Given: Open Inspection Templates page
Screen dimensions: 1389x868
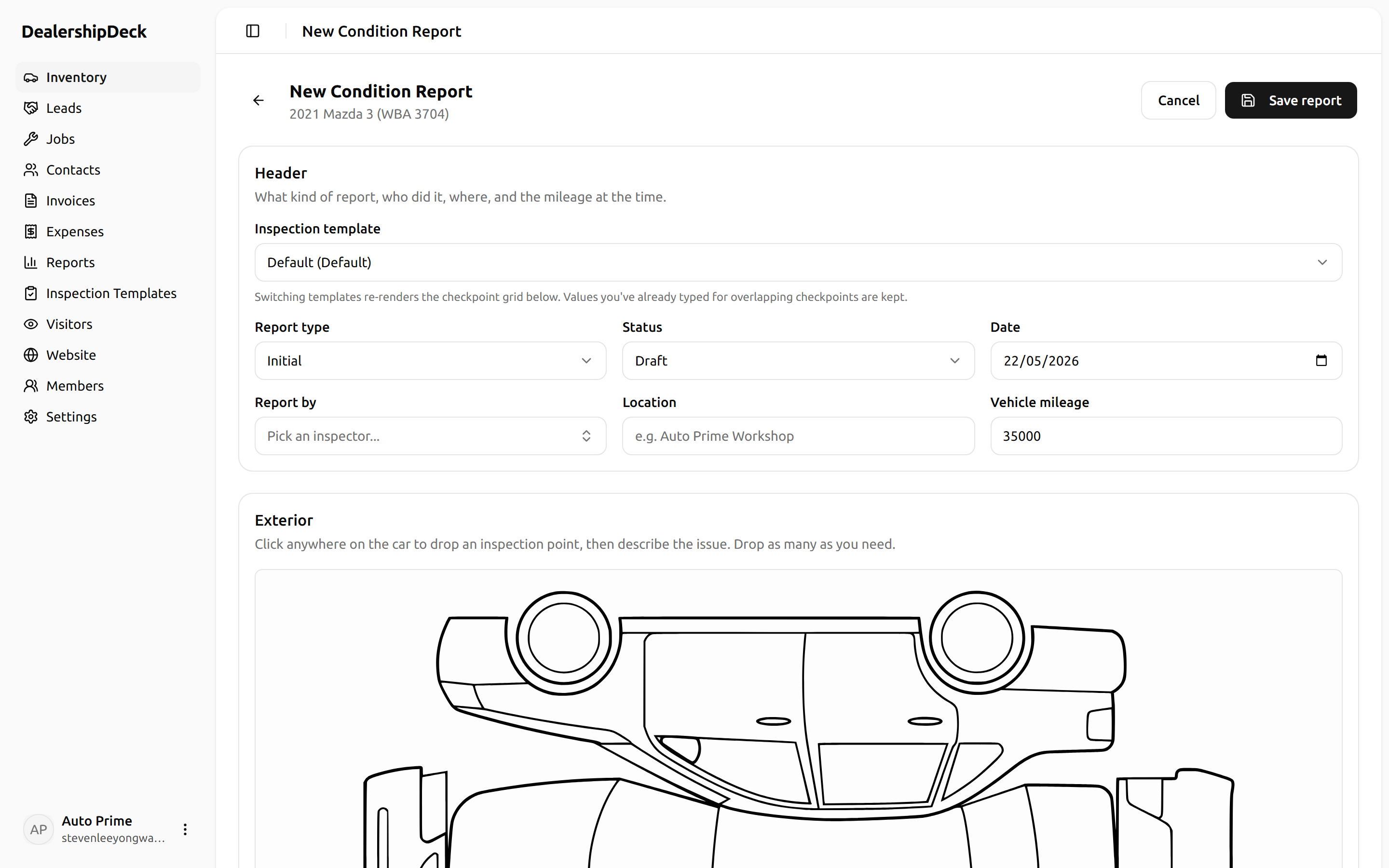Looking at the screenshot, I should [108, 293].
